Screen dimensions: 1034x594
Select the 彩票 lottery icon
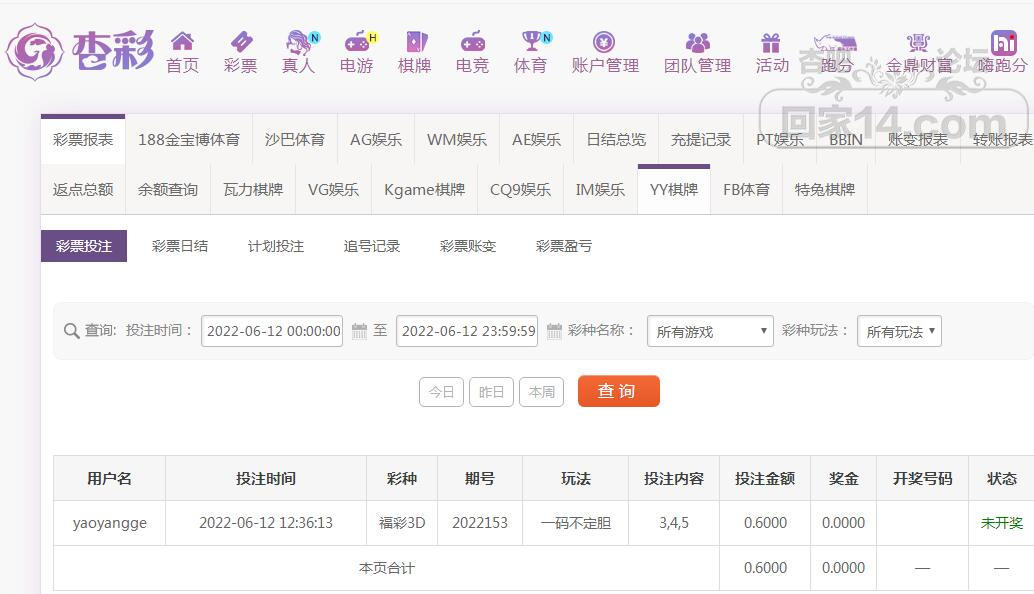click(240, 52)
